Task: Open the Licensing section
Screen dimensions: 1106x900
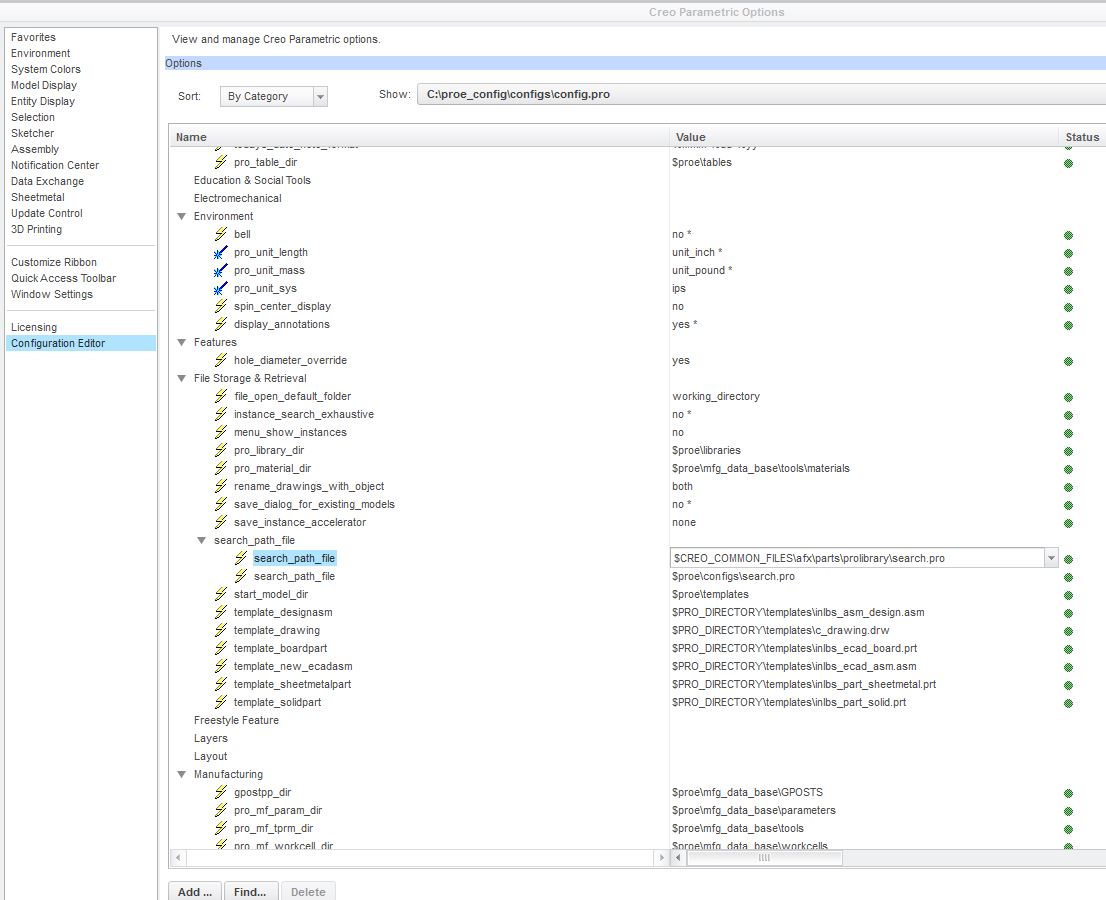Action: 34,327
